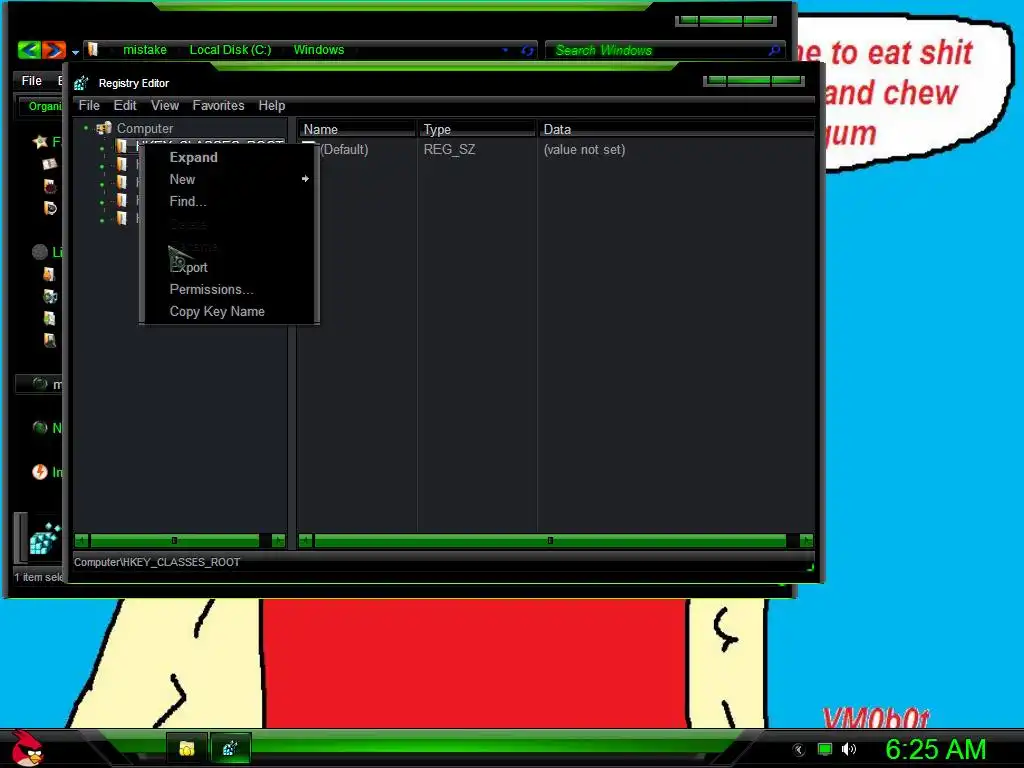Click status bar path Computer\HKEY_CLASSES_ROOT

pos(157,562)
